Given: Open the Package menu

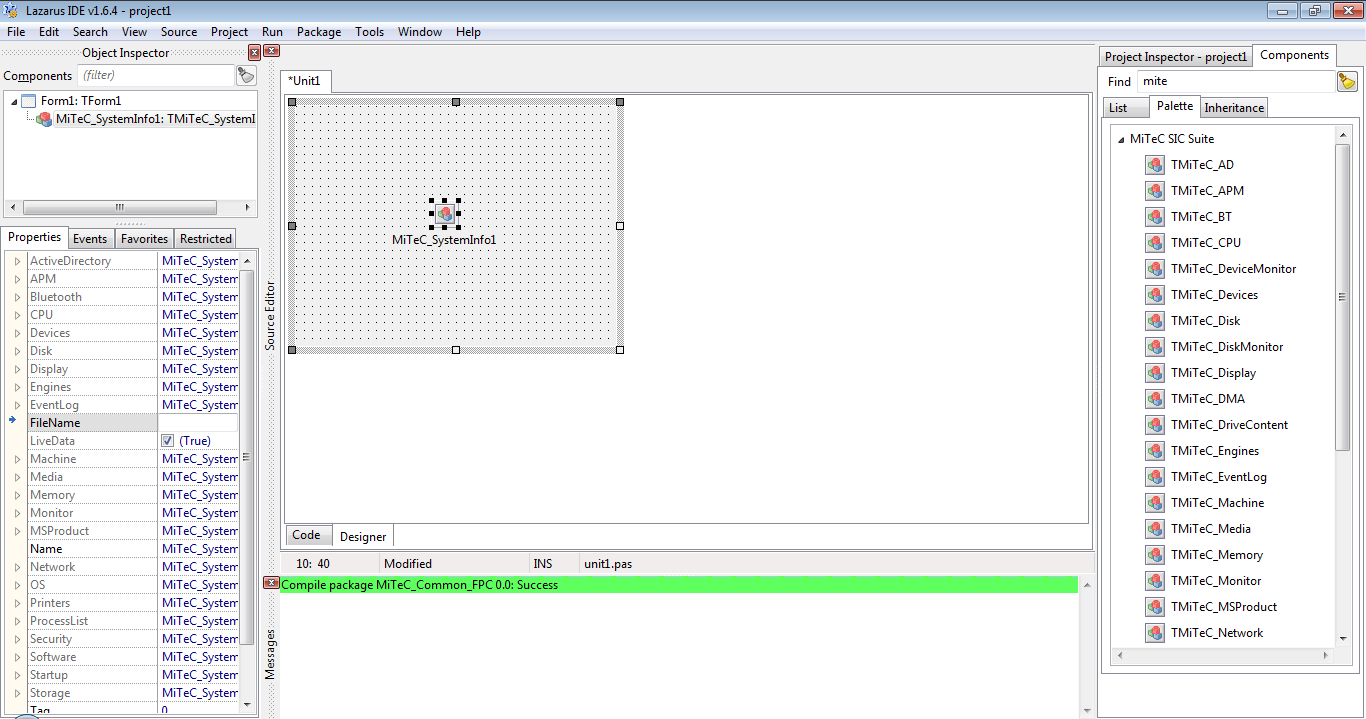Looking at the screenshot, I should (x=319, y=32).
